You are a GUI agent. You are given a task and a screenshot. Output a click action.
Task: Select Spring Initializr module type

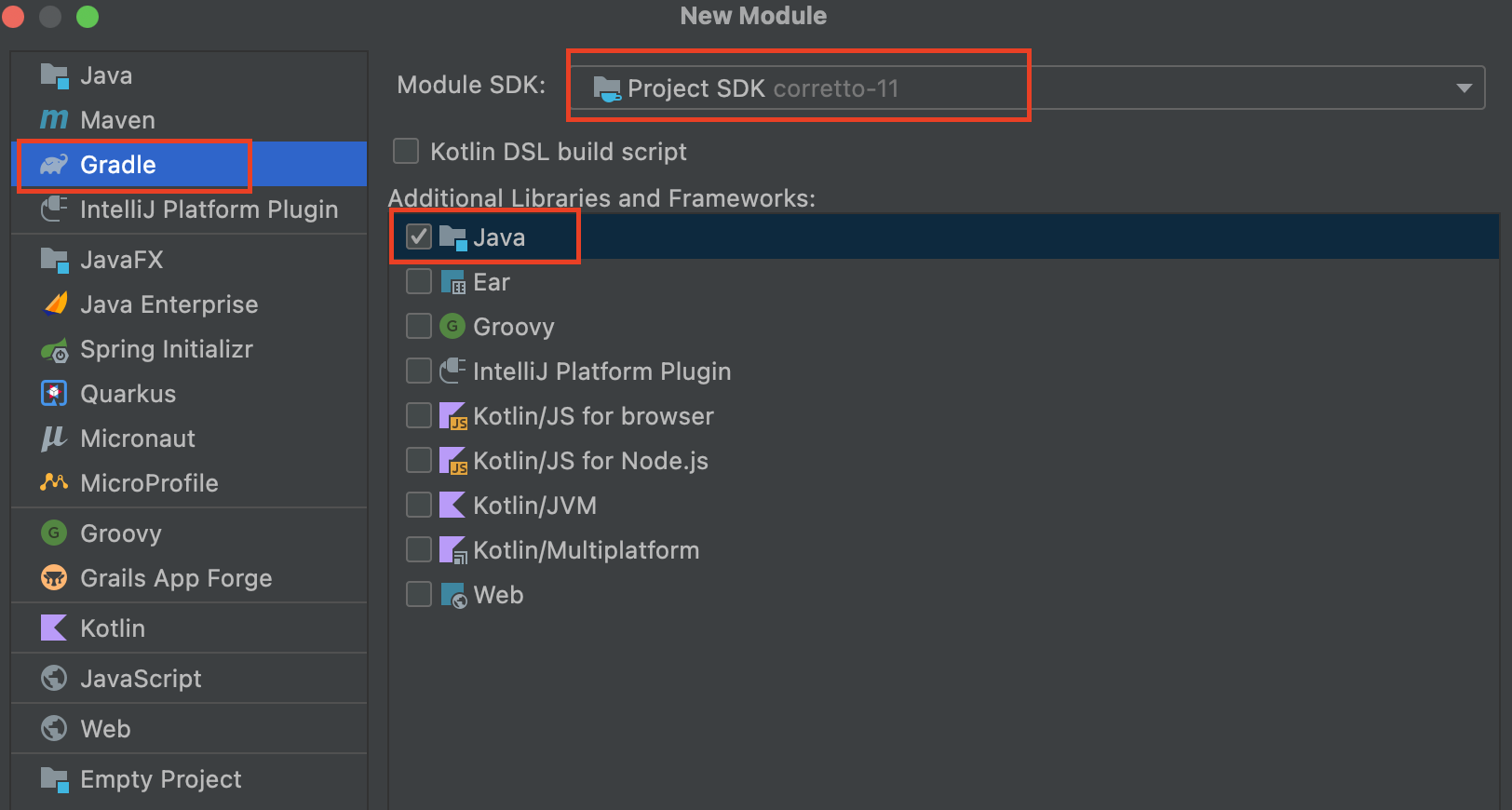pyautogui.click(x=189, y=349)
